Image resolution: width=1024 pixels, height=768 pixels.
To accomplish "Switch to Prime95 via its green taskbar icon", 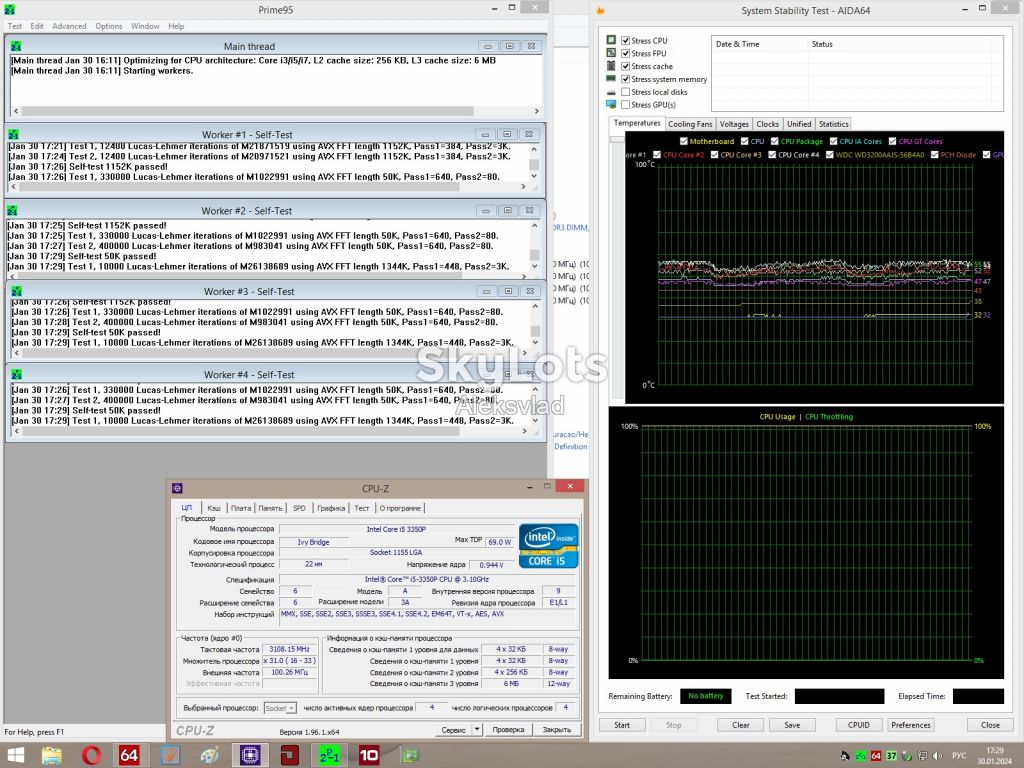I will [329, 756].
